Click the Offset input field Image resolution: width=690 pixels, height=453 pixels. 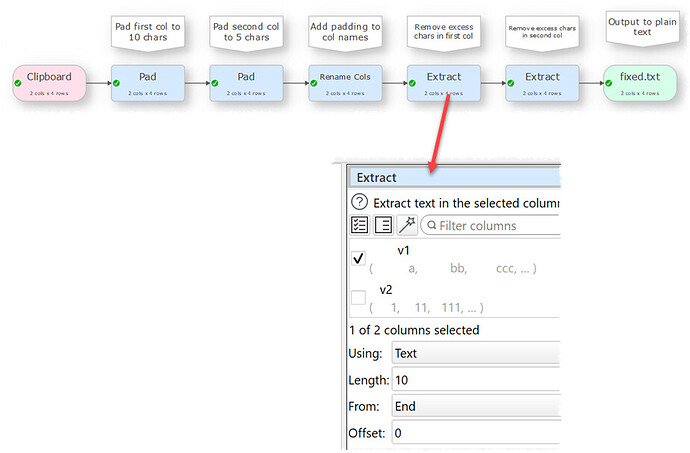476,433
